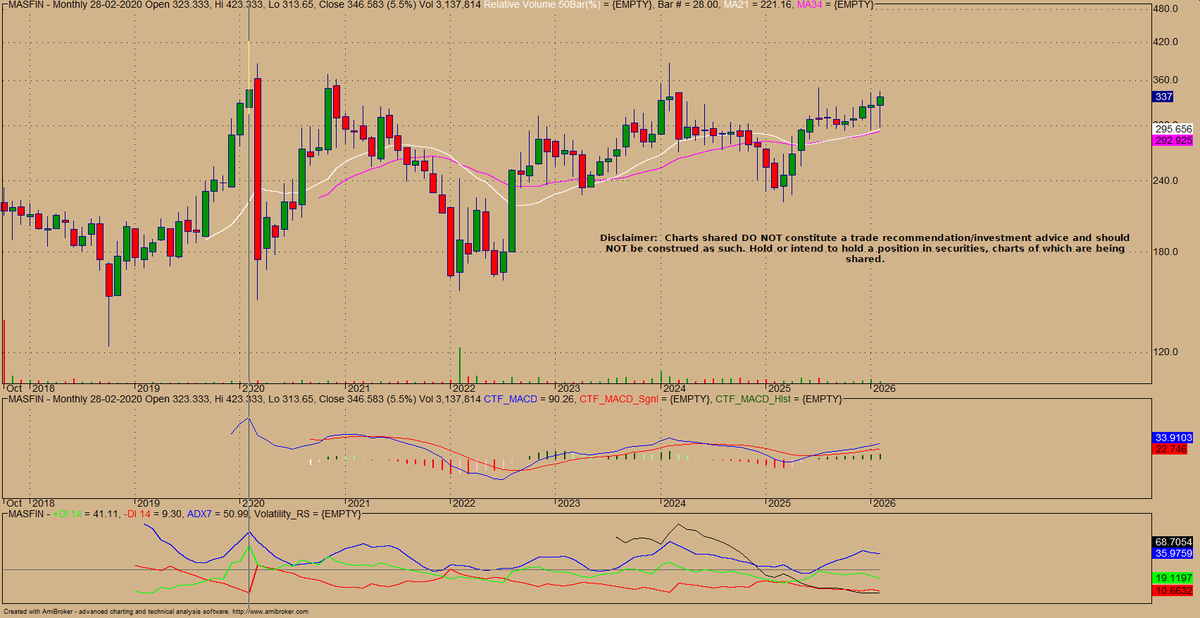Image resolution: width=1200 pixels, height=618 pixels.
Task: Click the chart disclaimer text block
Action: point(864,248)
